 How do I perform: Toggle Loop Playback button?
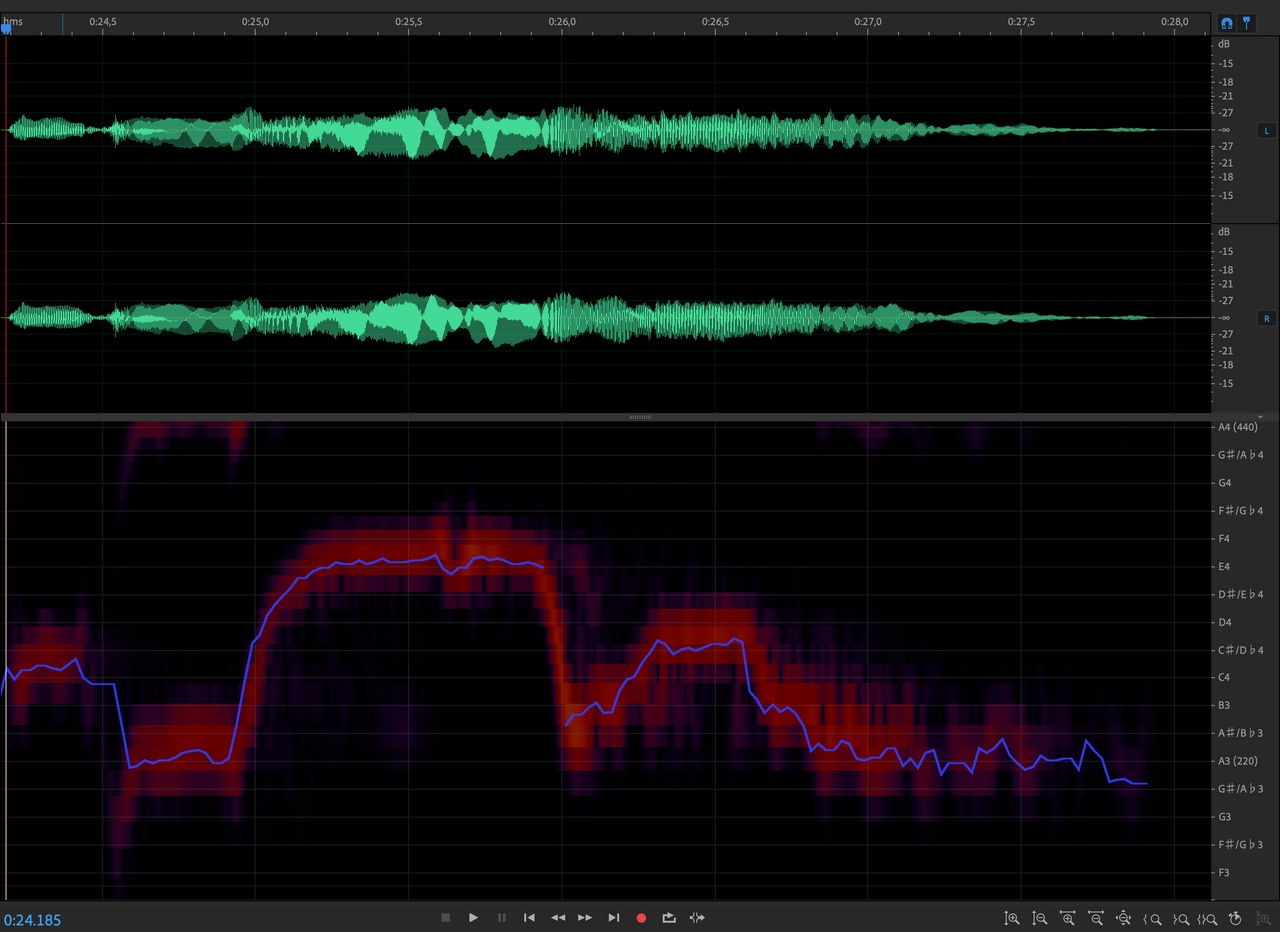click(x=669, y=918)
